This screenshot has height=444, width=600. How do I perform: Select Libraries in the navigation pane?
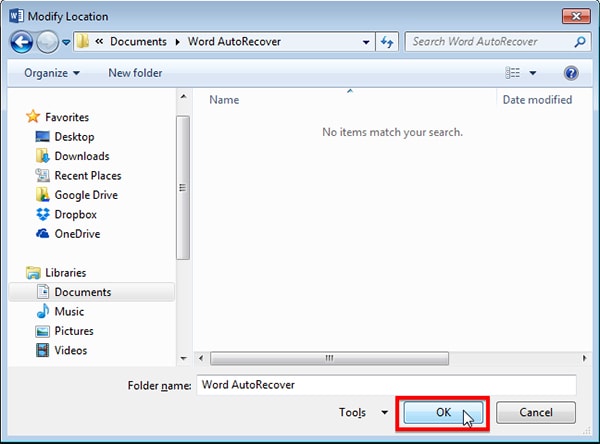pyautogui.click(x=65, y=273)
